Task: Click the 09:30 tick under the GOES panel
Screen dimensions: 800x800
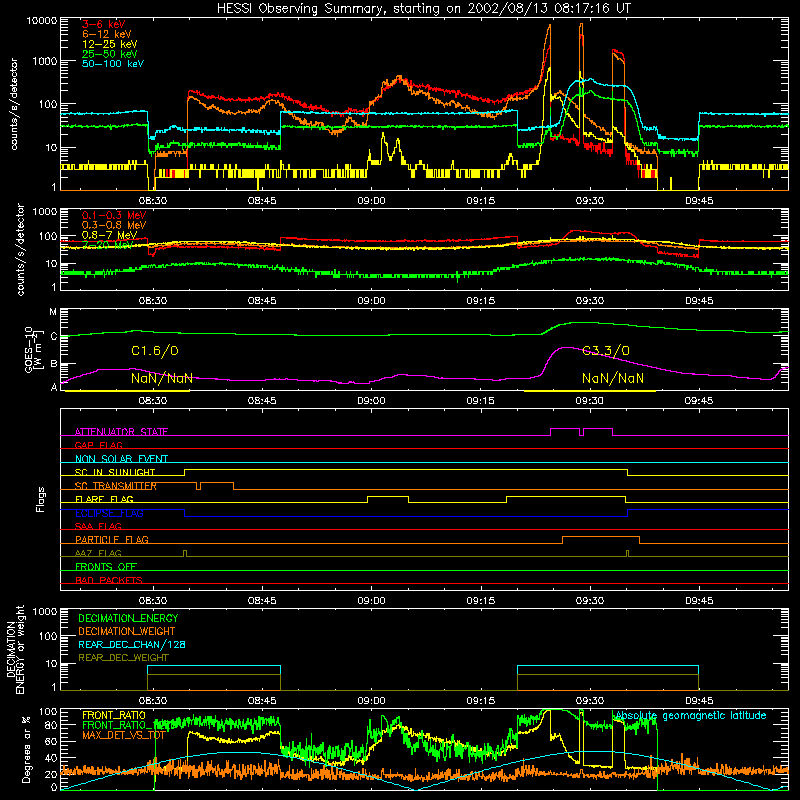Action: pos(590,401)
